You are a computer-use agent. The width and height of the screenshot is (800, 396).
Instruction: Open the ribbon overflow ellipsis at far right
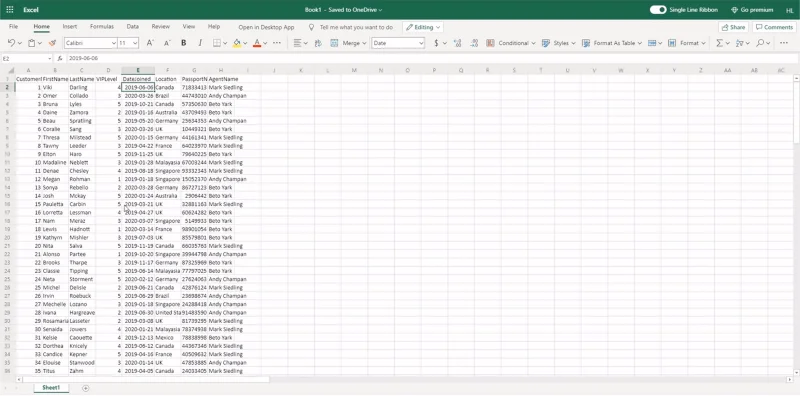(783, 43)
